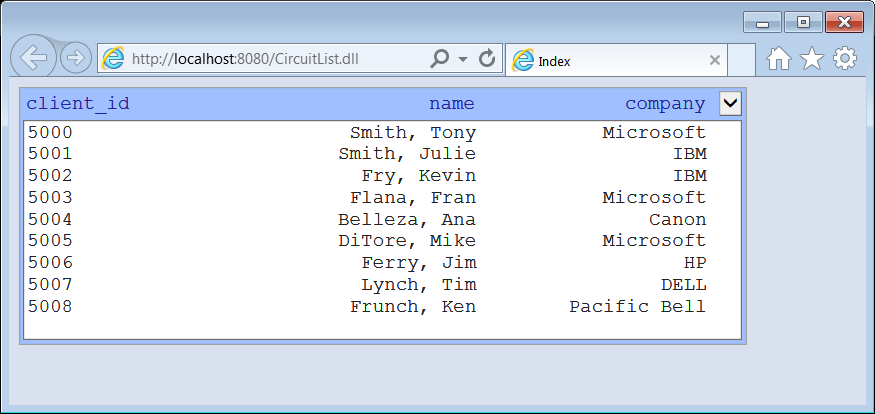Click the HP company cell
The image size is (875, 414).
[695, 263]
